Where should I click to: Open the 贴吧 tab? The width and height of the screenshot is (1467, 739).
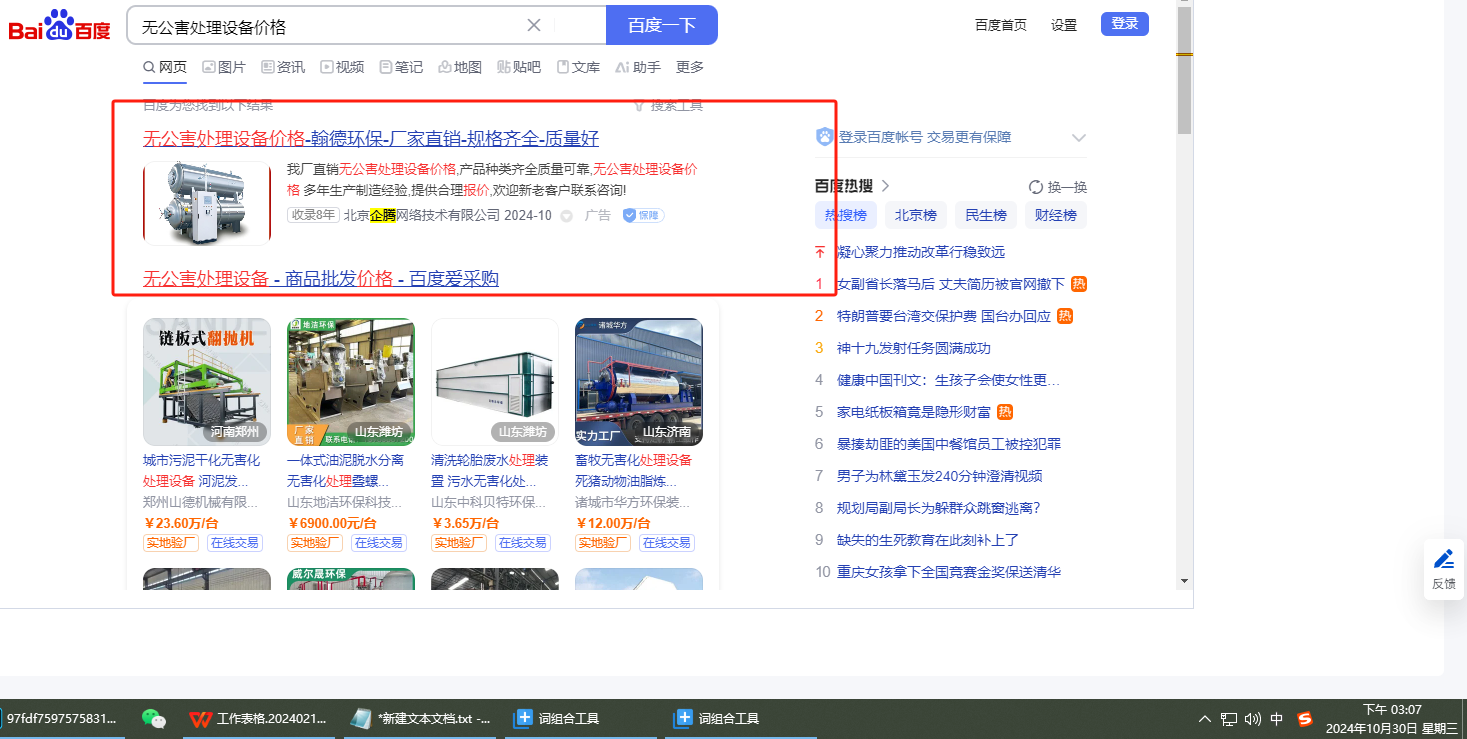(x=519, y=67)
